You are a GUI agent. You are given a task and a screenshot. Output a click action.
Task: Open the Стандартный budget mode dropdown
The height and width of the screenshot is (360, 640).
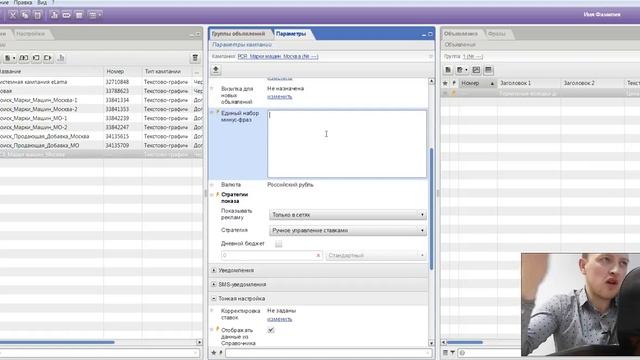(376, 256)
